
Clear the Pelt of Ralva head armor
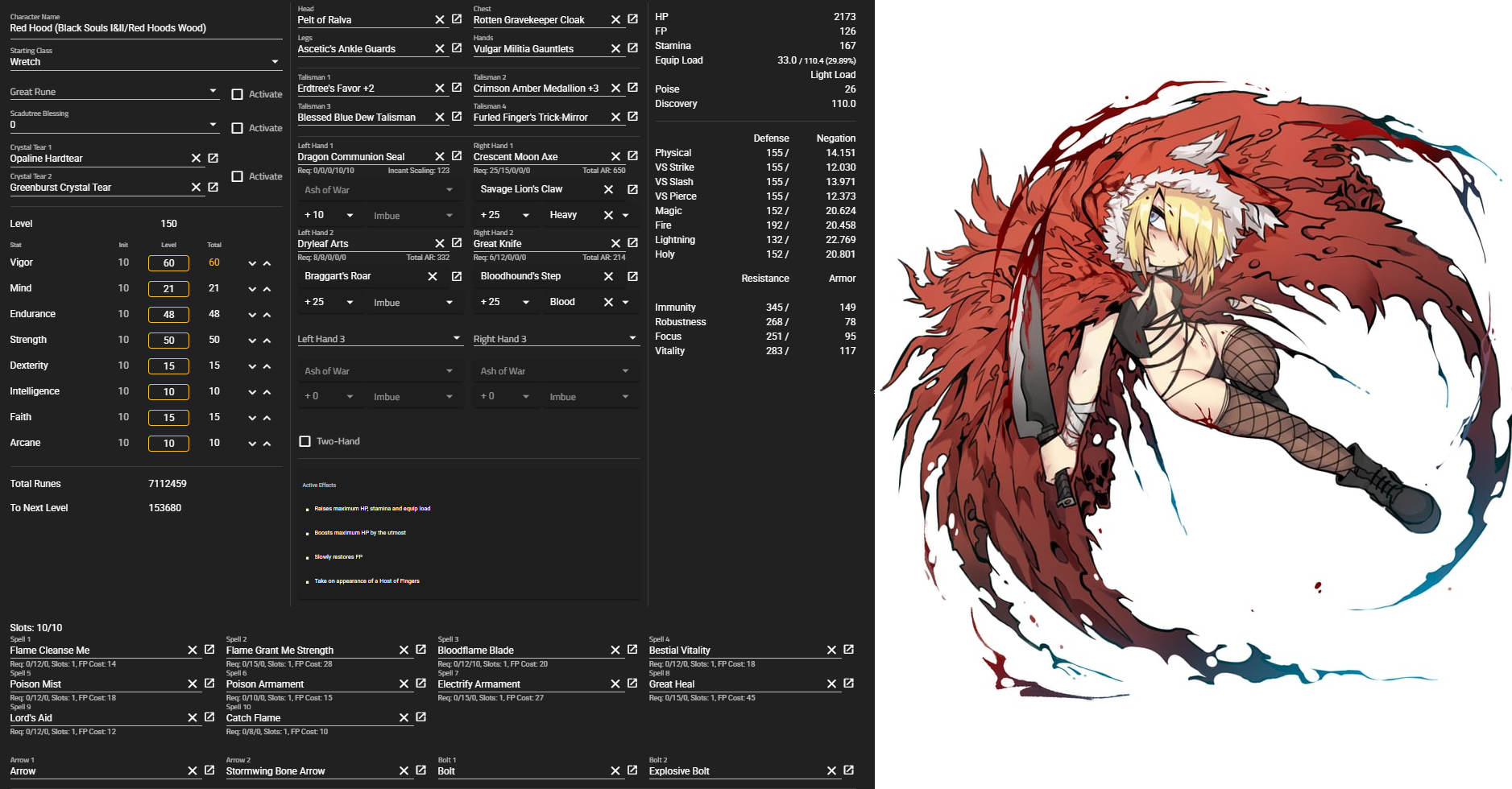[x=440, y=19]
